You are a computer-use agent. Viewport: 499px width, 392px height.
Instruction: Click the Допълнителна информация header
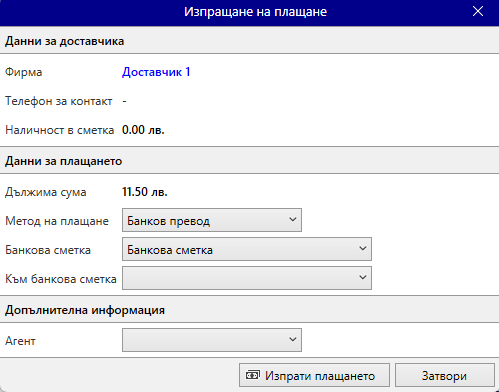(85, 310)
